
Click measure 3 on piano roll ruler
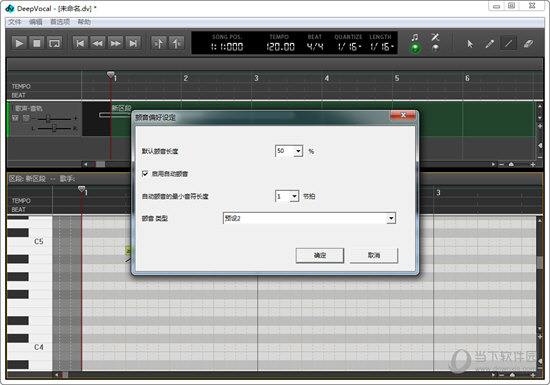438,192
